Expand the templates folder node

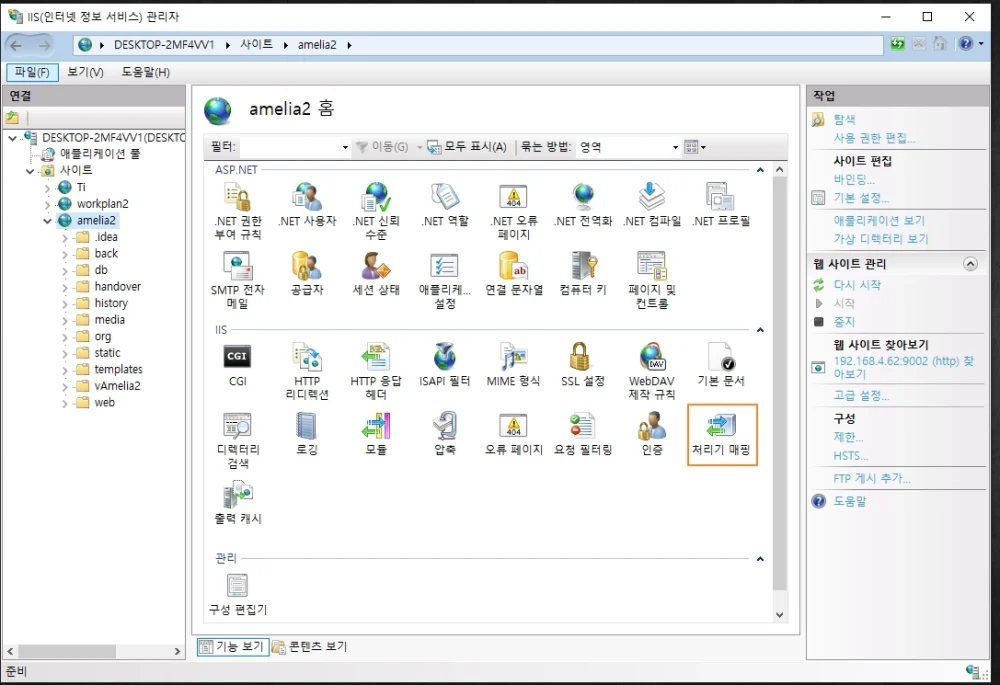(x=64, y=370)
